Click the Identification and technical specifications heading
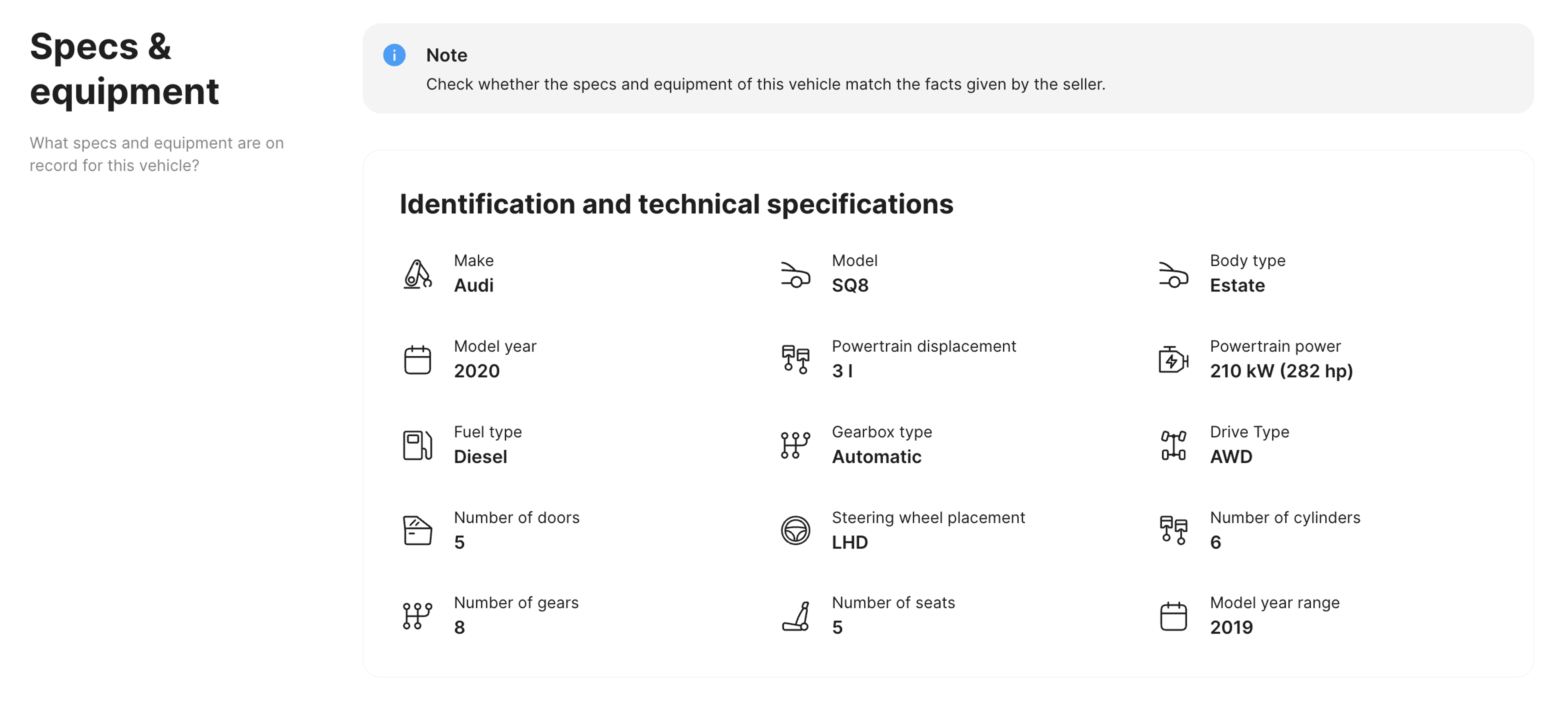 676,204
